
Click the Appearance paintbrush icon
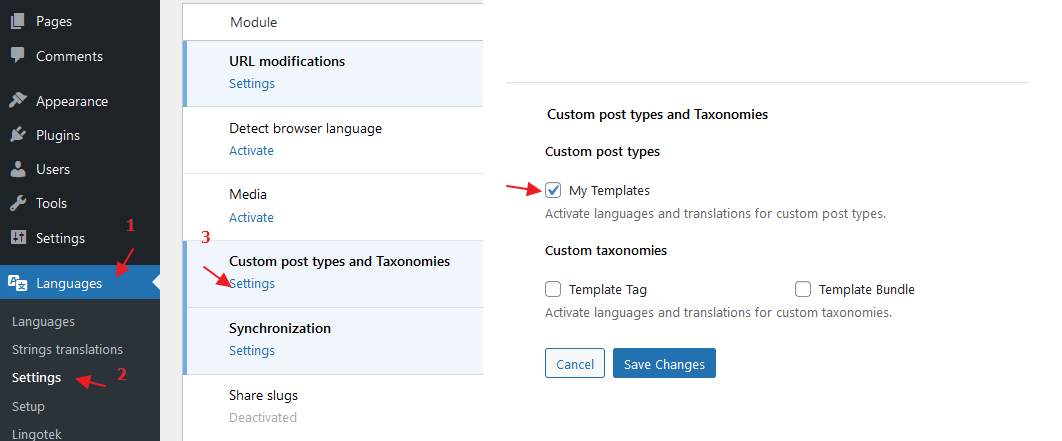(x=18, y=101)
